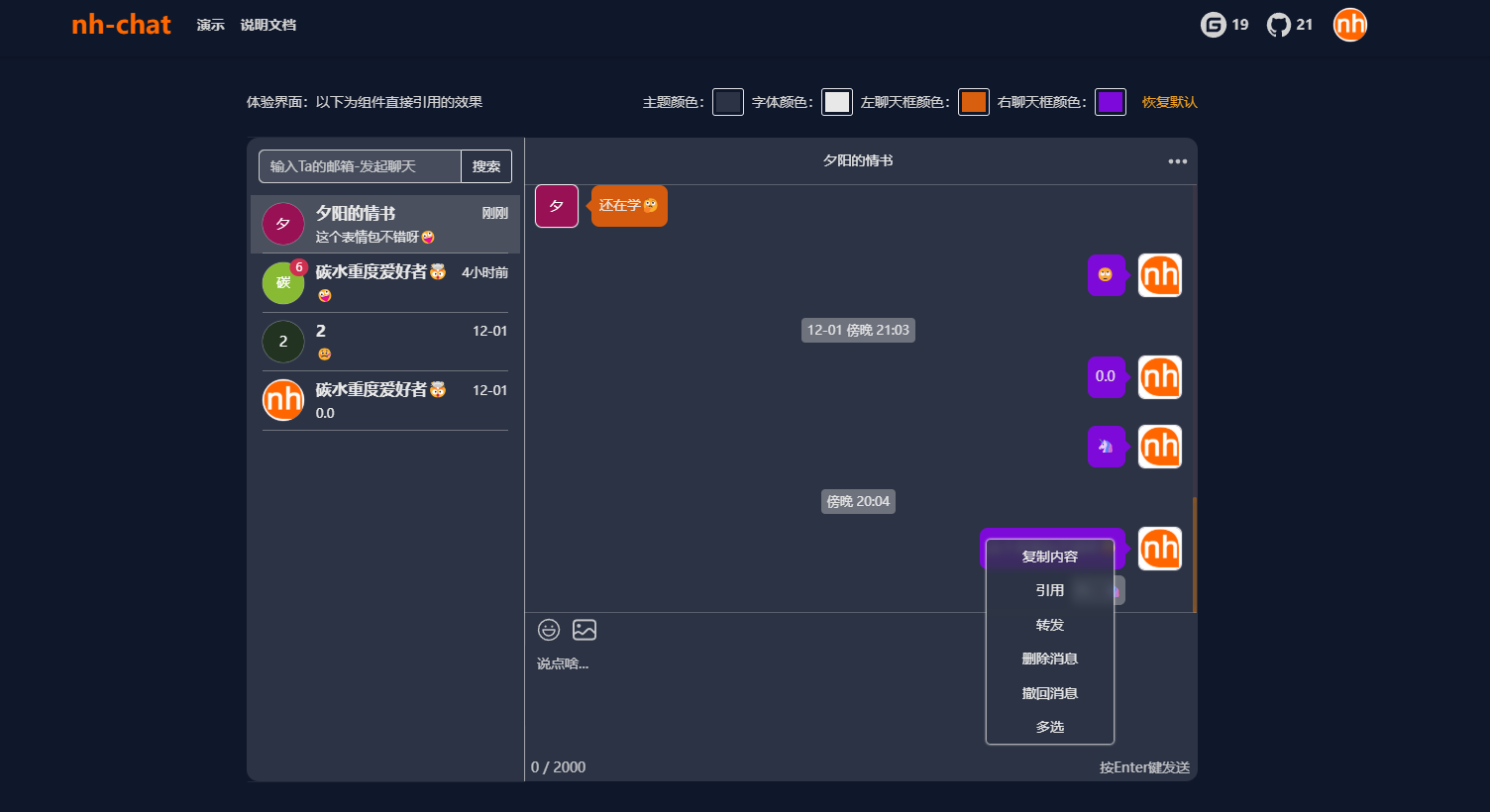1490x812 pixels.
Task: Open the Gitee repository icon
Action: tap(1213, 25)
